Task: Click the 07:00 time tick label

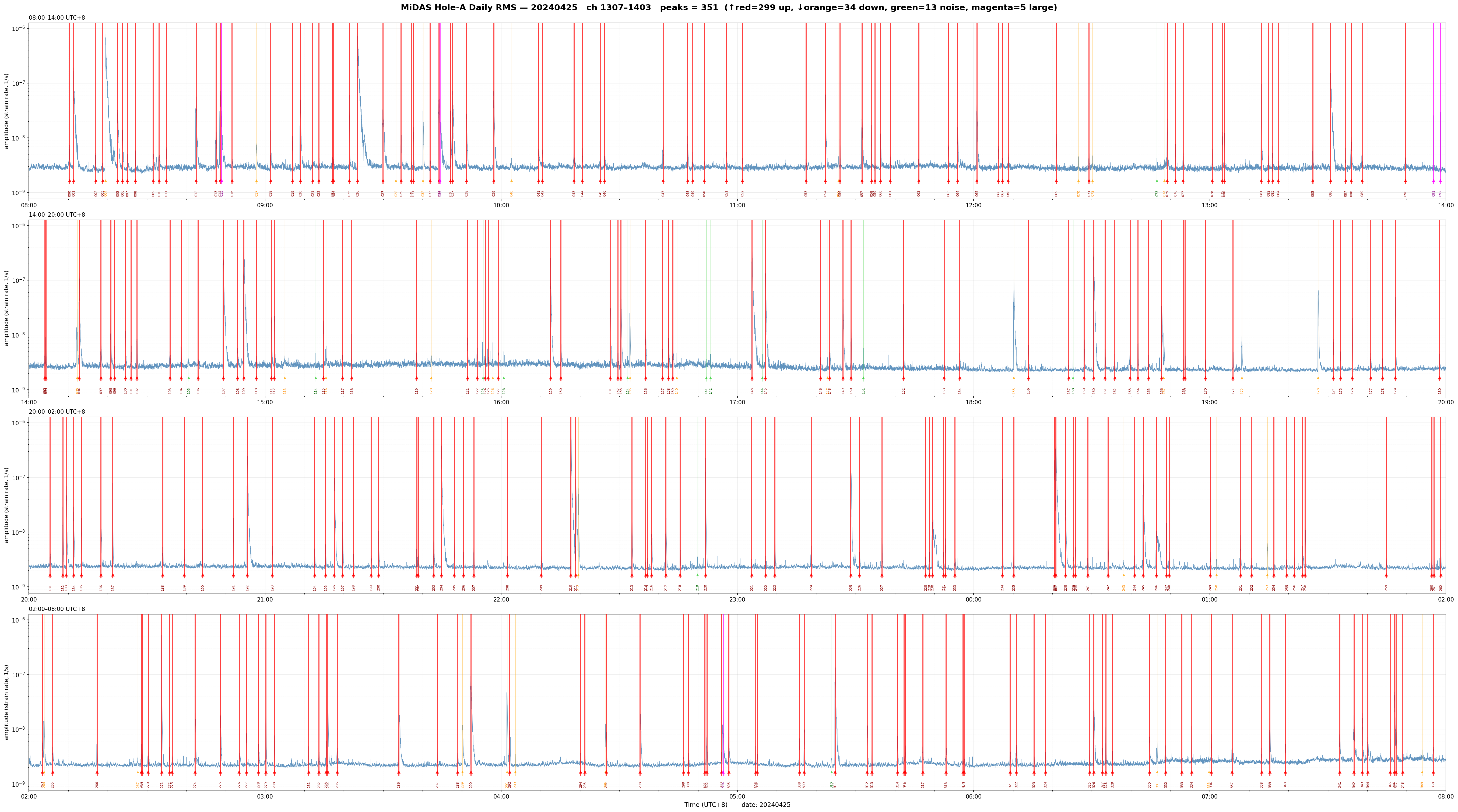Action: 1210,797
